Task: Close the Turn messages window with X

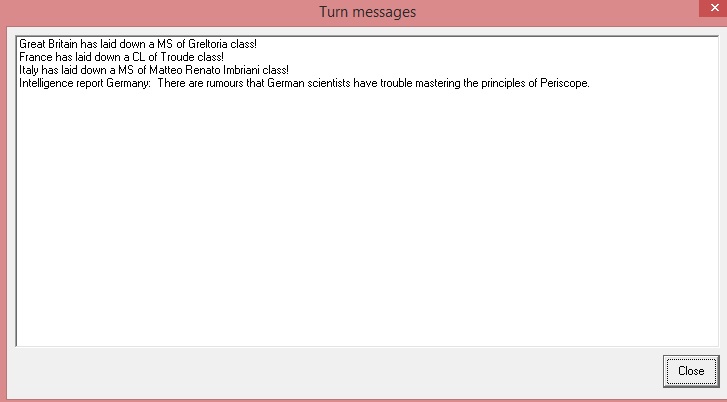Action: (x=714, y=8)
